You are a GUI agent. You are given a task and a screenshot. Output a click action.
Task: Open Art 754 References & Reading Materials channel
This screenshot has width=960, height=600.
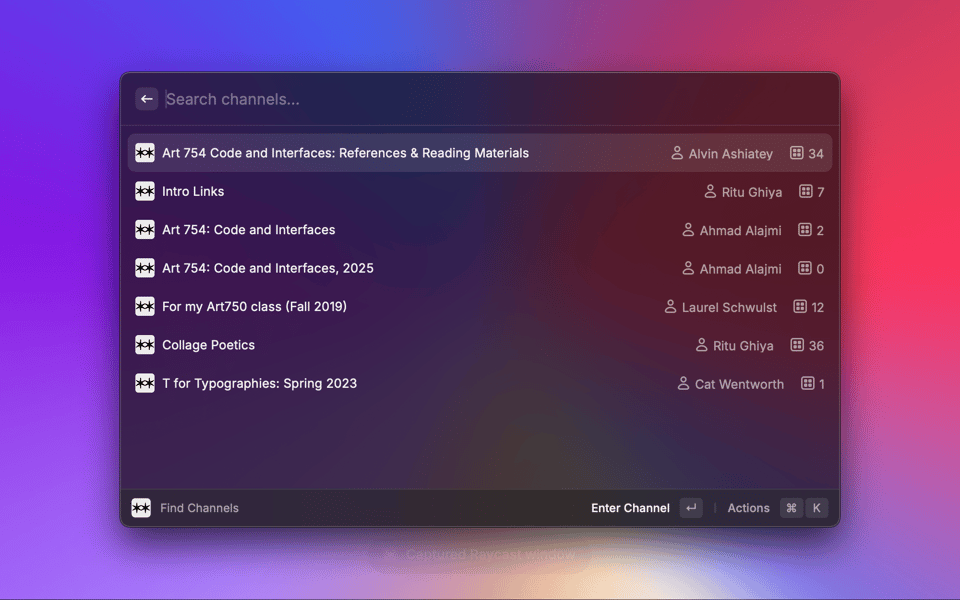click(x=345, y=153)
